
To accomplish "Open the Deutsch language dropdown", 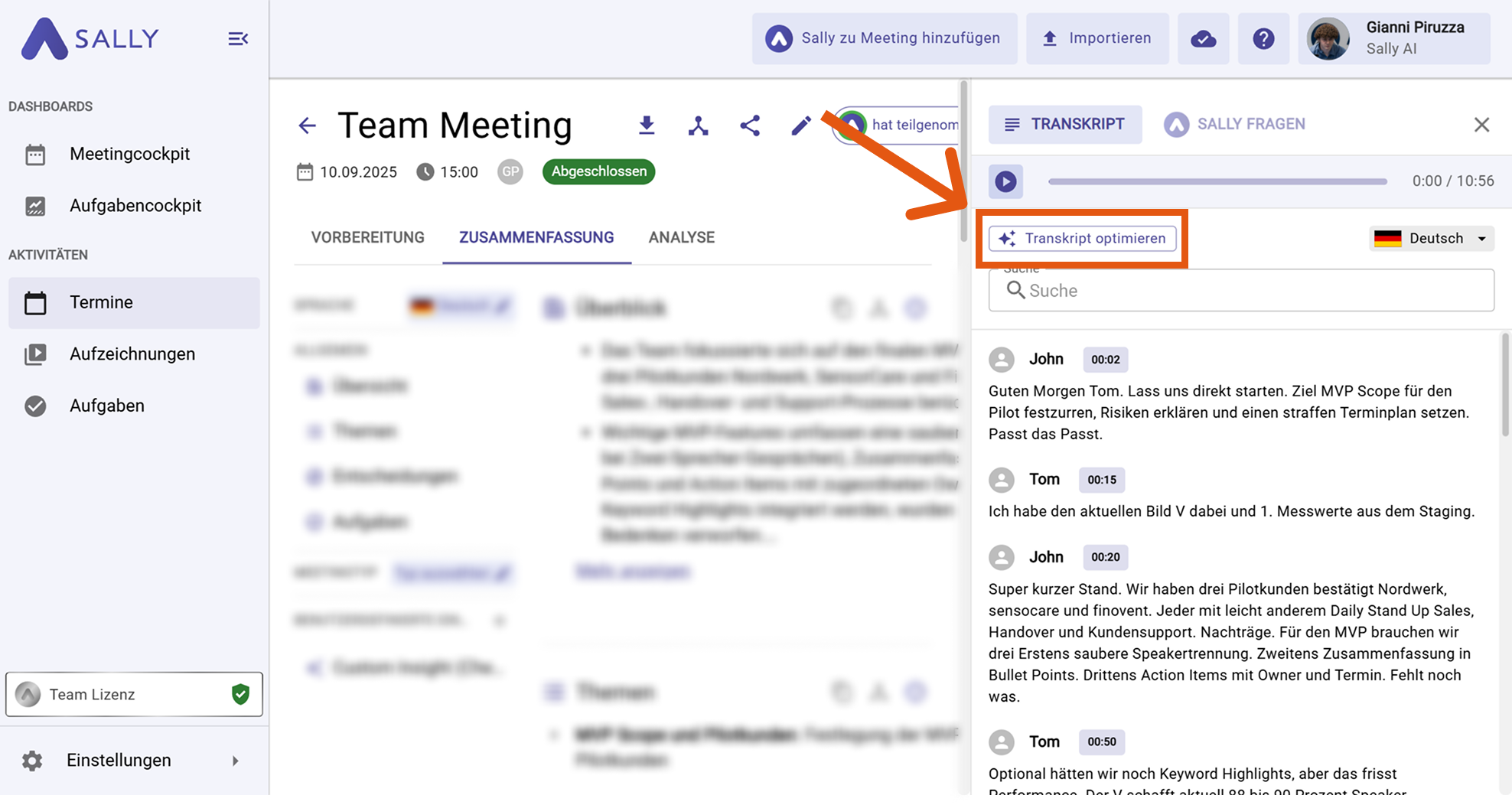I will (x=1431, y=239).
